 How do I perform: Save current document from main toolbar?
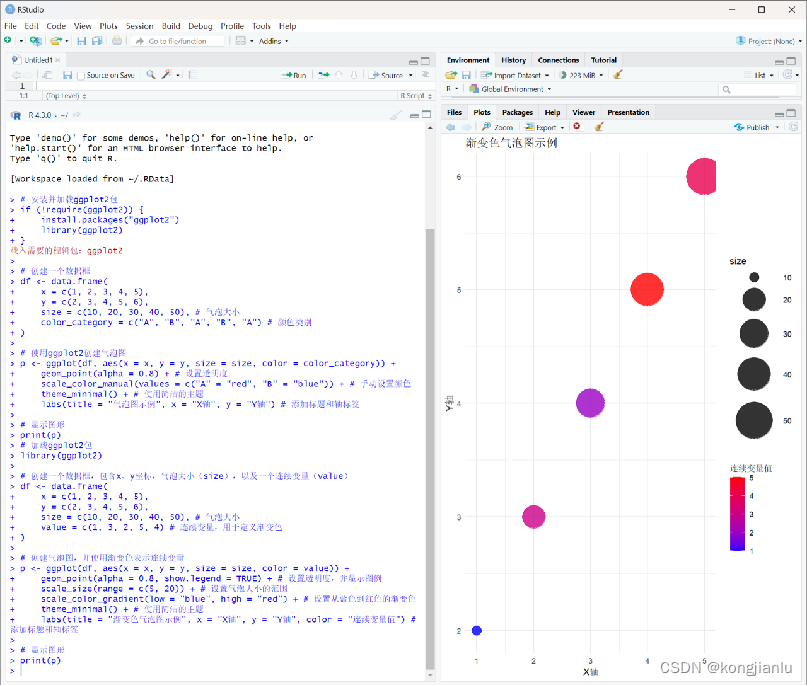81,41
